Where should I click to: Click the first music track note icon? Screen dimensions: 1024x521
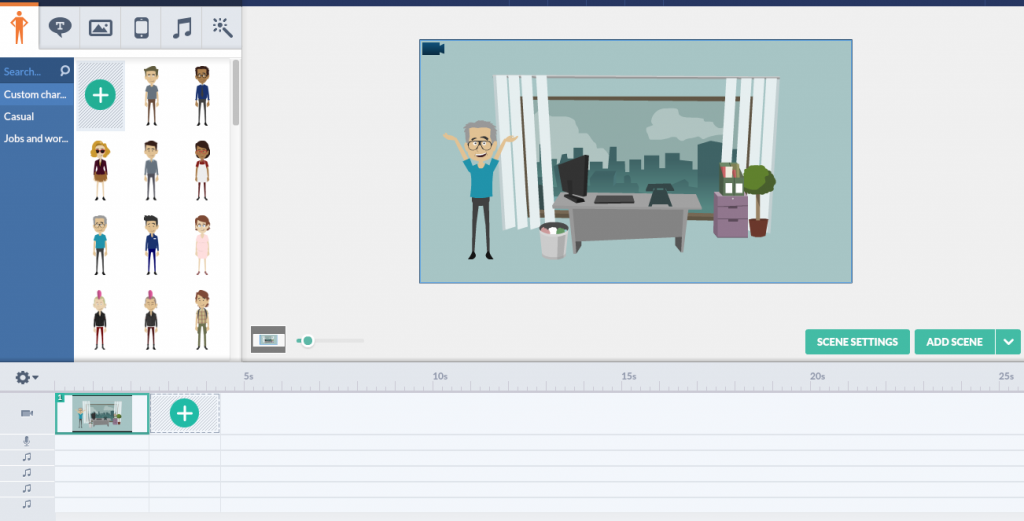coord(27,458)
